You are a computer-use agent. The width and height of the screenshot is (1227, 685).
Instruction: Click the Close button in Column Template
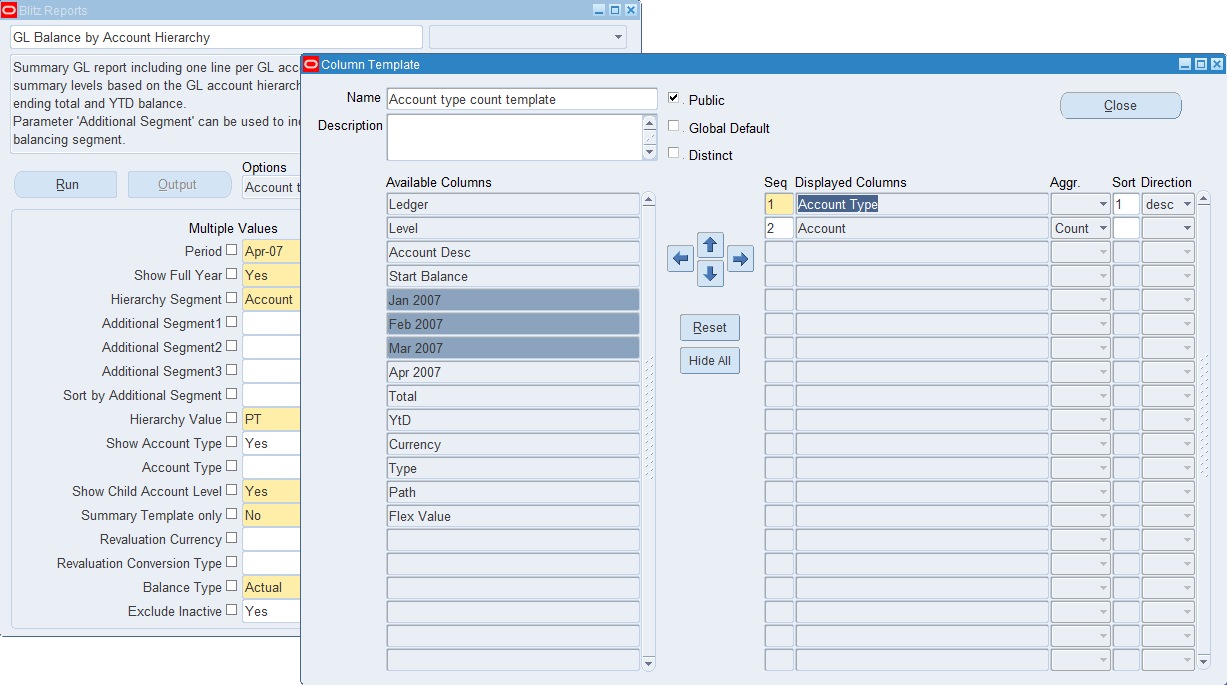1120,105
